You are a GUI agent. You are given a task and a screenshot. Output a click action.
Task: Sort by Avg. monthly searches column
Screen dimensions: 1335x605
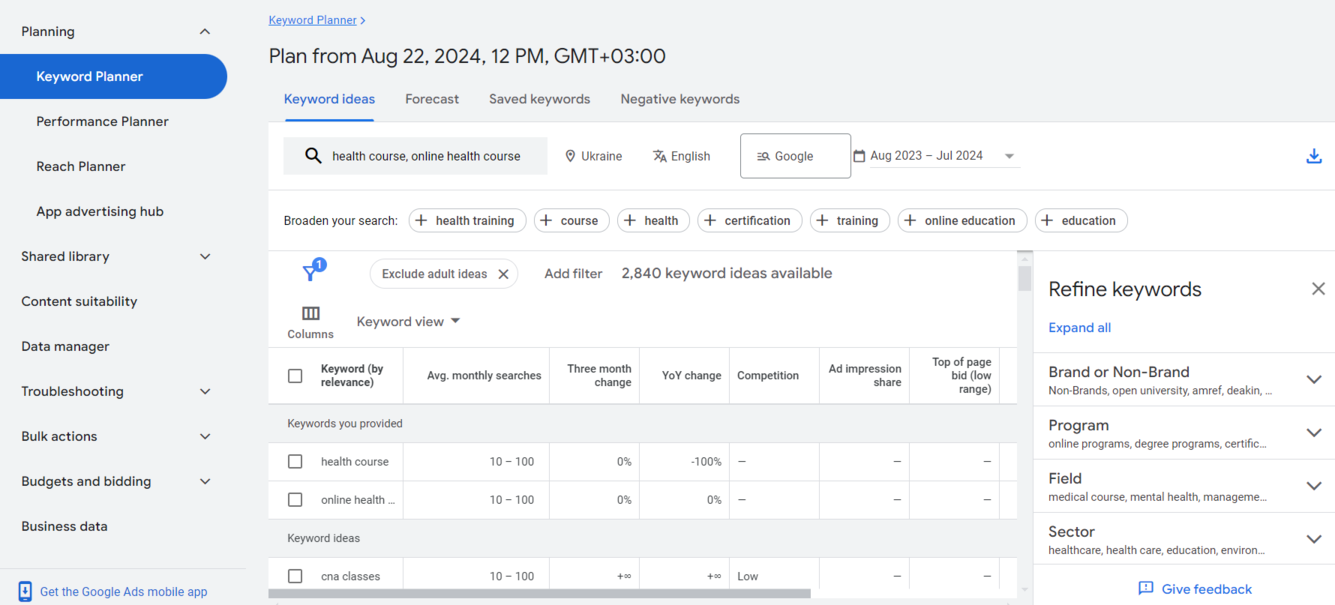(484, 376)
